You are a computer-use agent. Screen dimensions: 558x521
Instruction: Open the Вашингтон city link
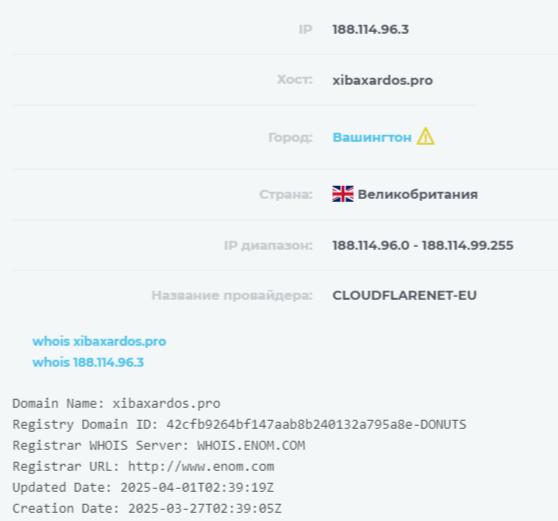pyautogui.click(x=372, y=137)
